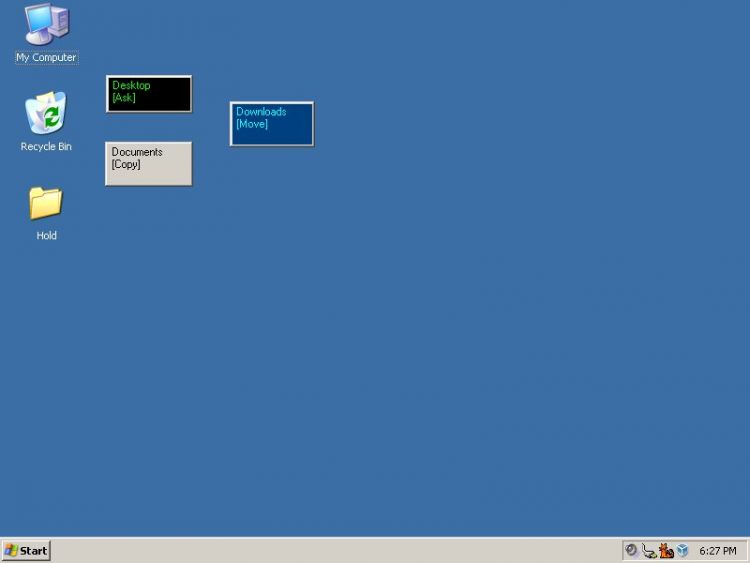Click the Downloads [Move] drop target
The image size is (750, 563).
272,124
